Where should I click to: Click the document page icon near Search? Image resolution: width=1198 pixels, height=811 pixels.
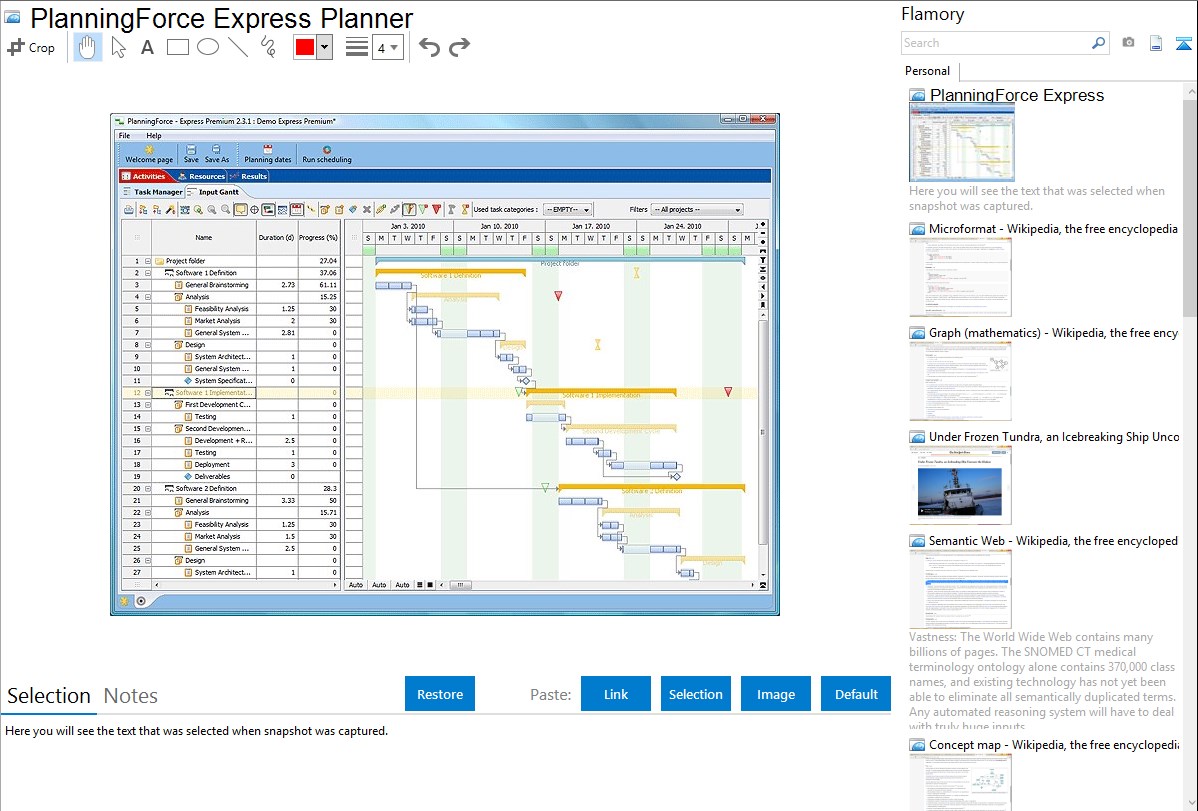click(1156, 43)
